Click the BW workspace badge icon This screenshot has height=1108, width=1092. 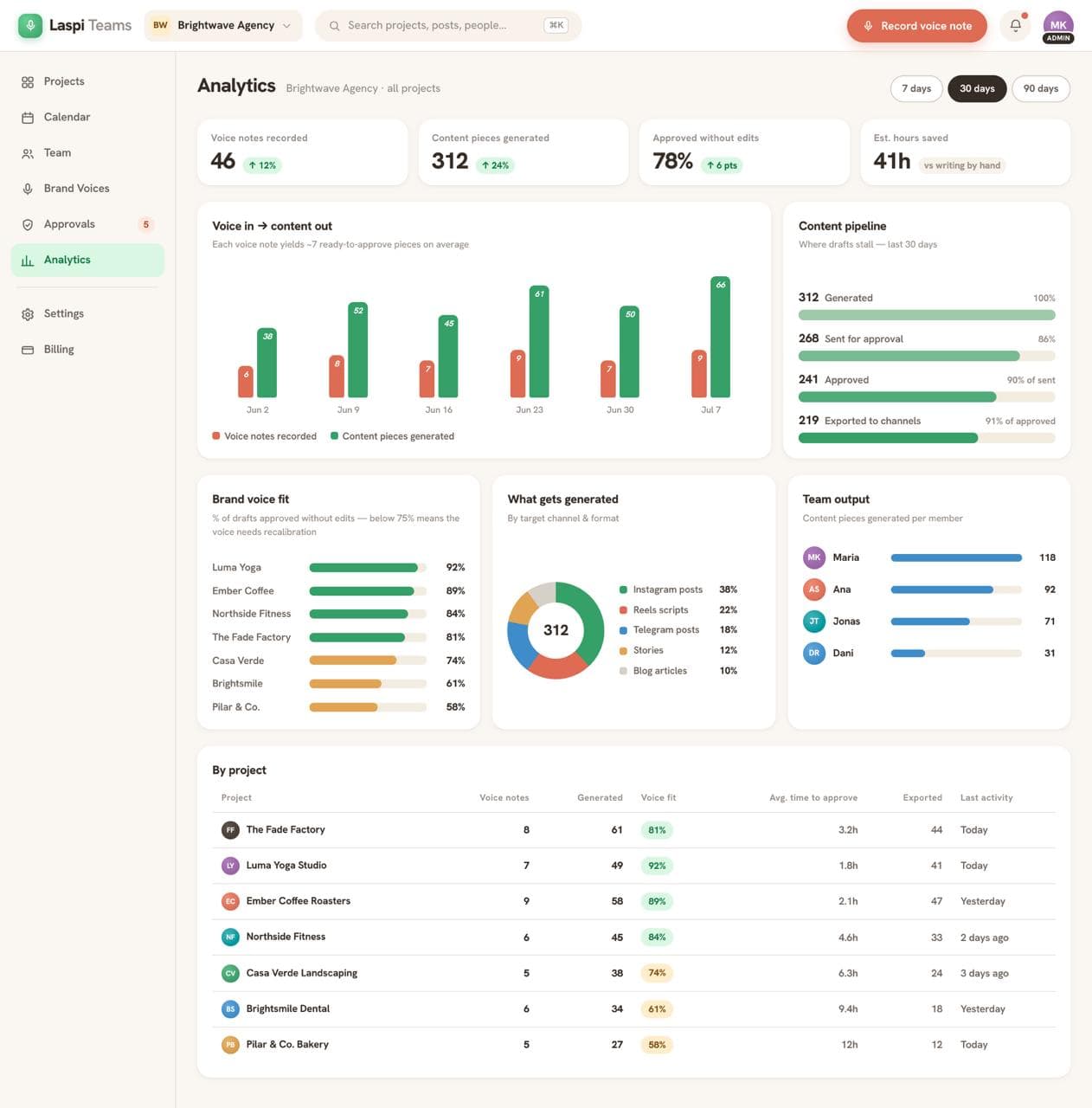160,25
